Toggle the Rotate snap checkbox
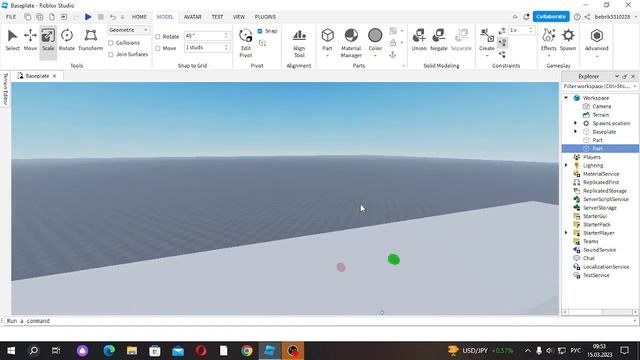Screen dimensions: 640x360 pyautogui.click(x=158, y=36)
